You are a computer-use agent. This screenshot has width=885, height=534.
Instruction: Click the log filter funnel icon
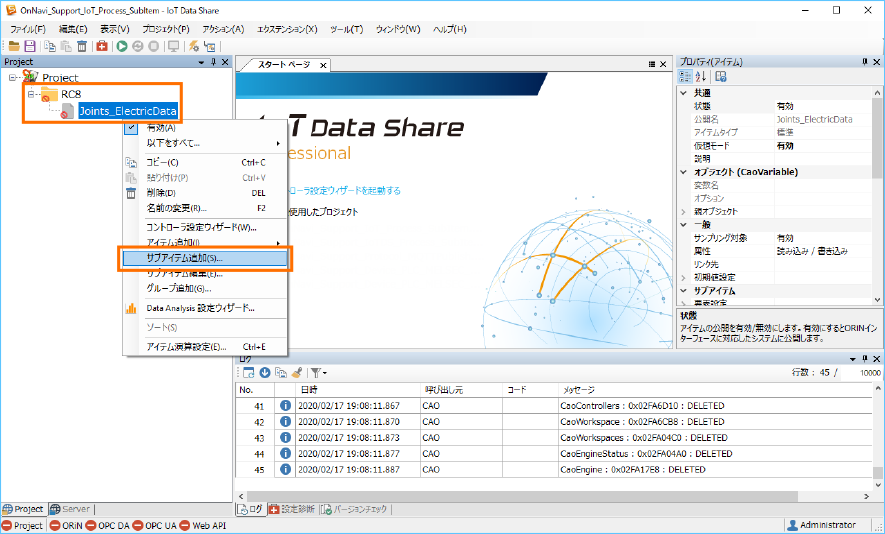[314, 372]
